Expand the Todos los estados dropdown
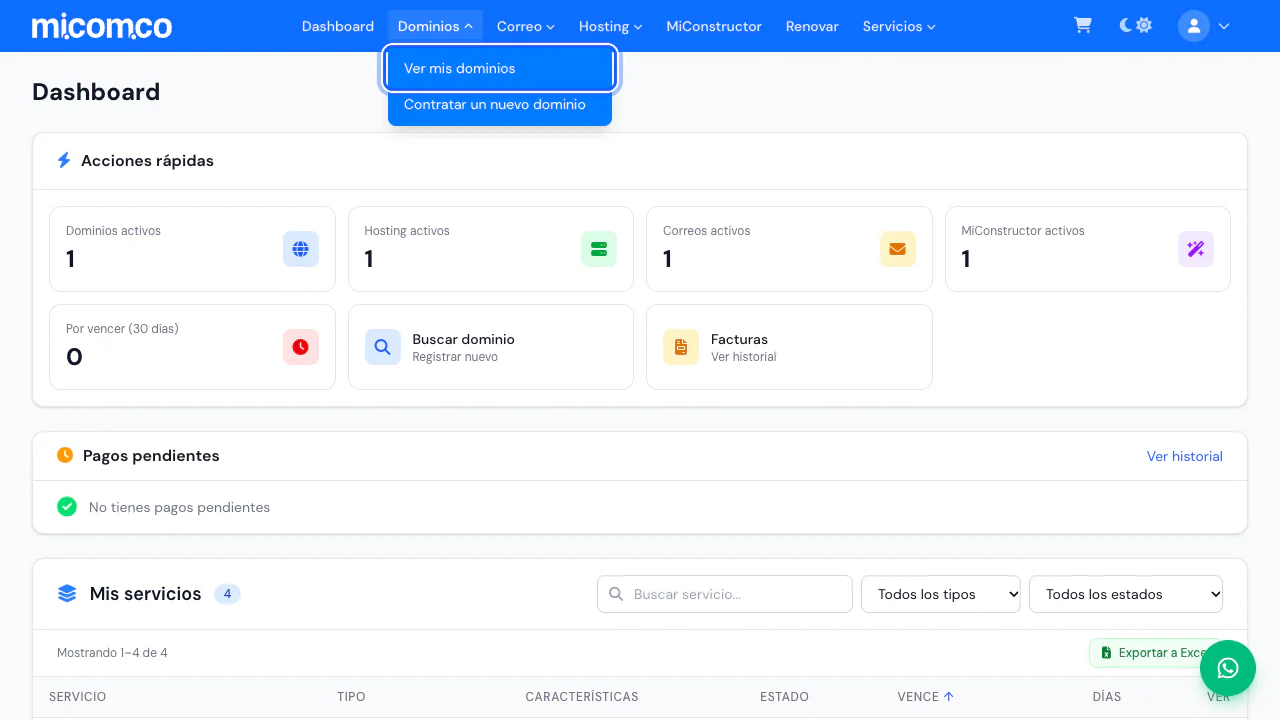 (x=1126, y=594)
